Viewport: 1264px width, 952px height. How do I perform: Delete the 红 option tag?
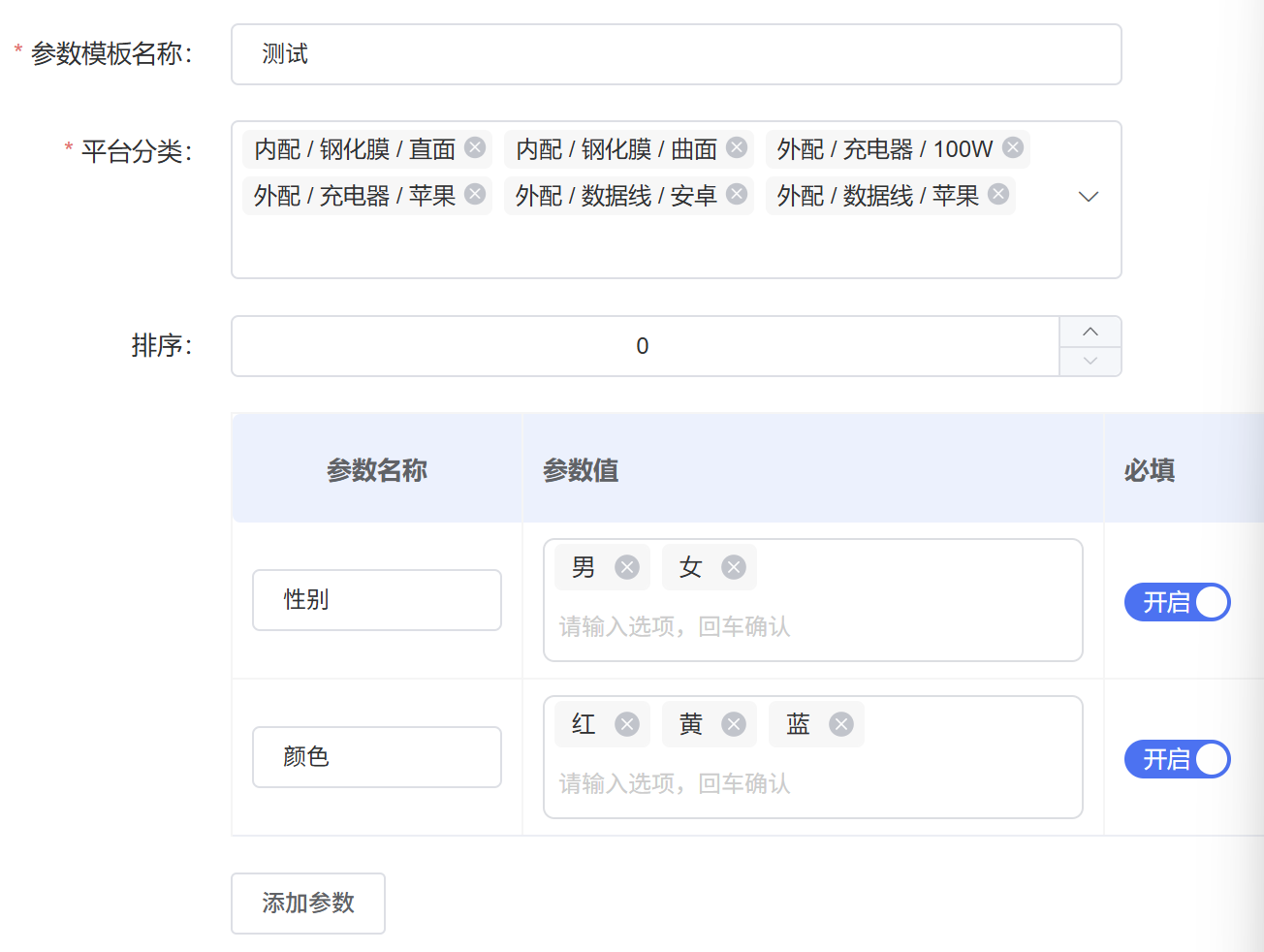point(627,724)
